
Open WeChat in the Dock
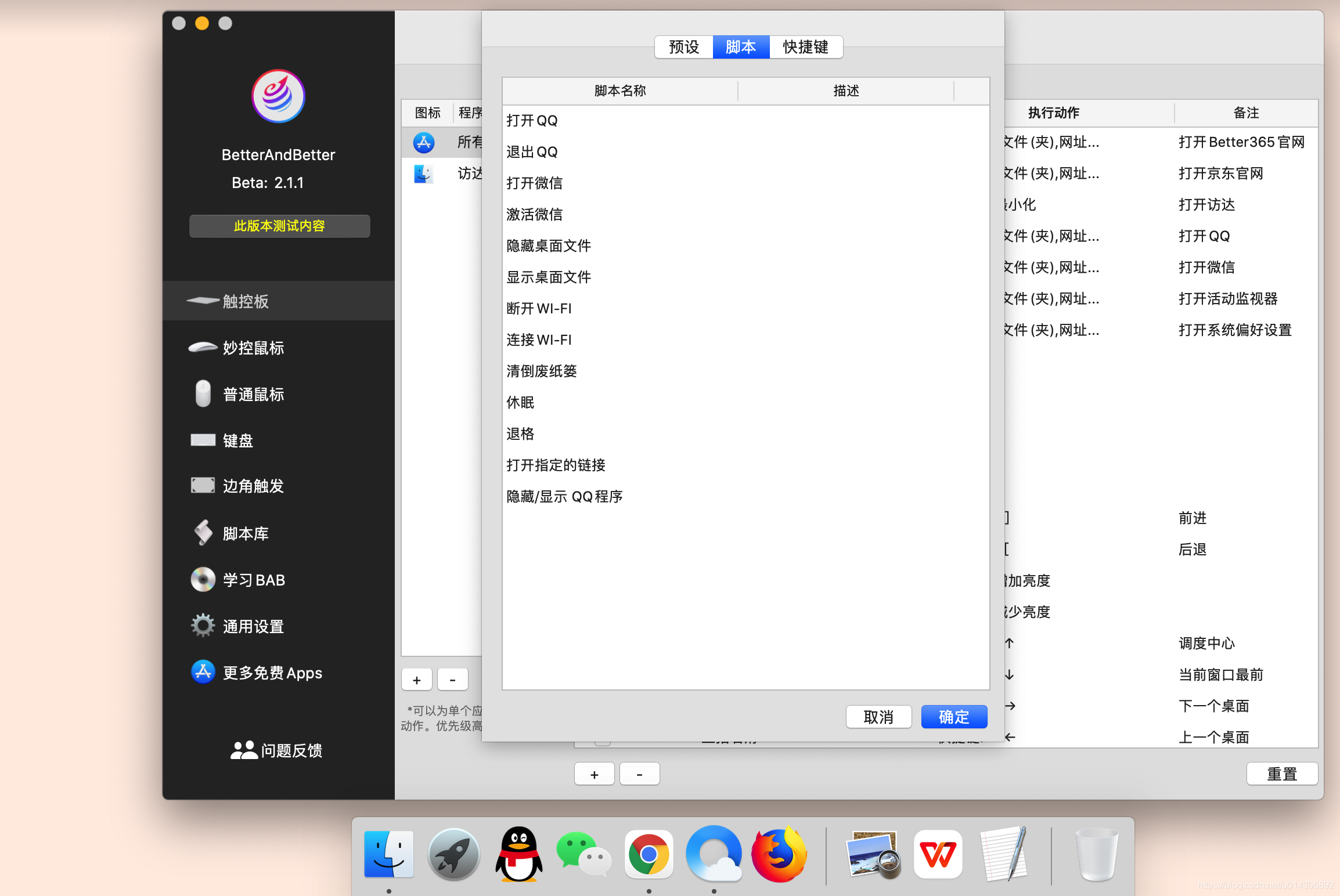583,854
